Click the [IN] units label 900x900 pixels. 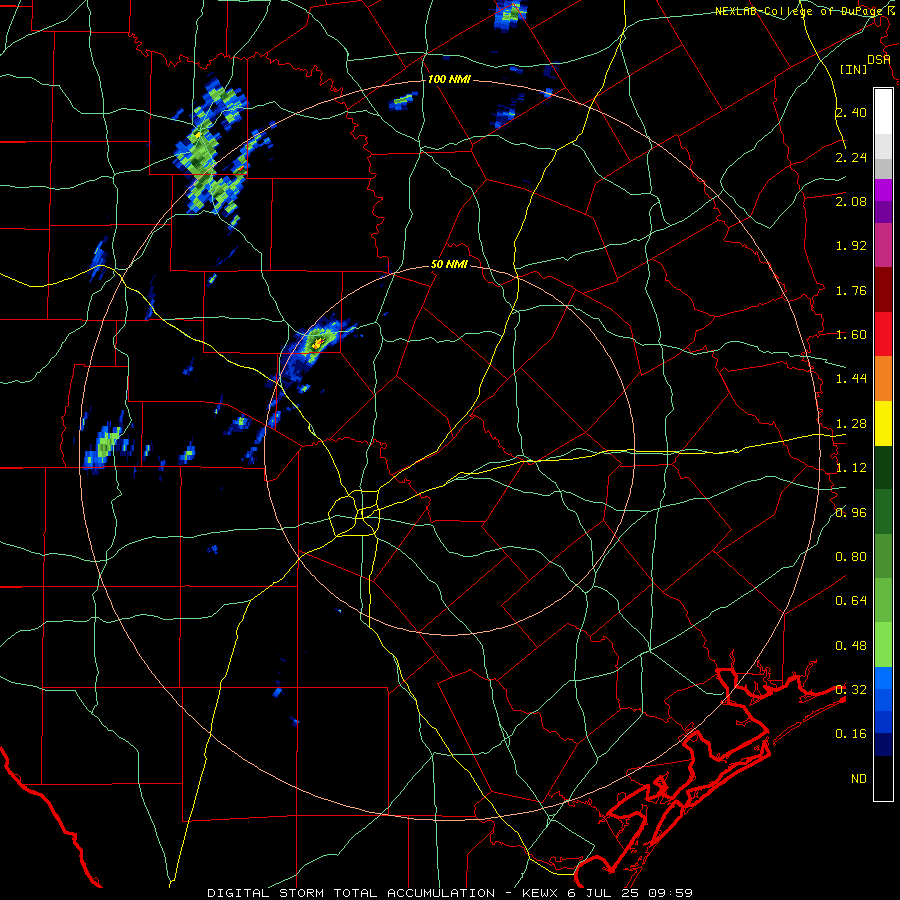point(853,69)
